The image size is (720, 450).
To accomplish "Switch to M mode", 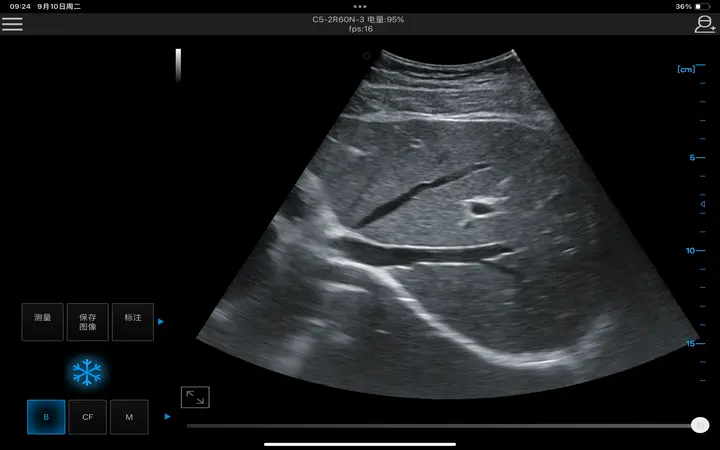I will click(129, 417).
